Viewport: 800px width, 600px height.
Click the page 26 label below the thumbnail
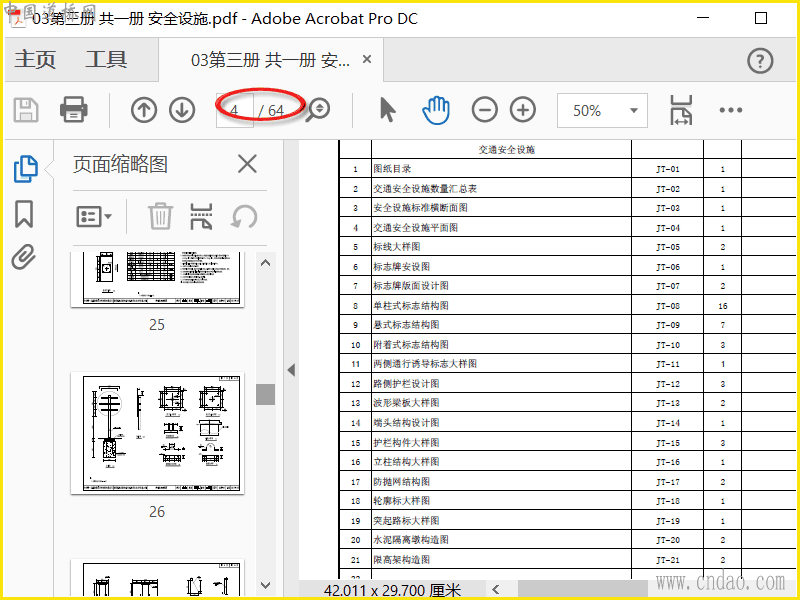(157, 511)
